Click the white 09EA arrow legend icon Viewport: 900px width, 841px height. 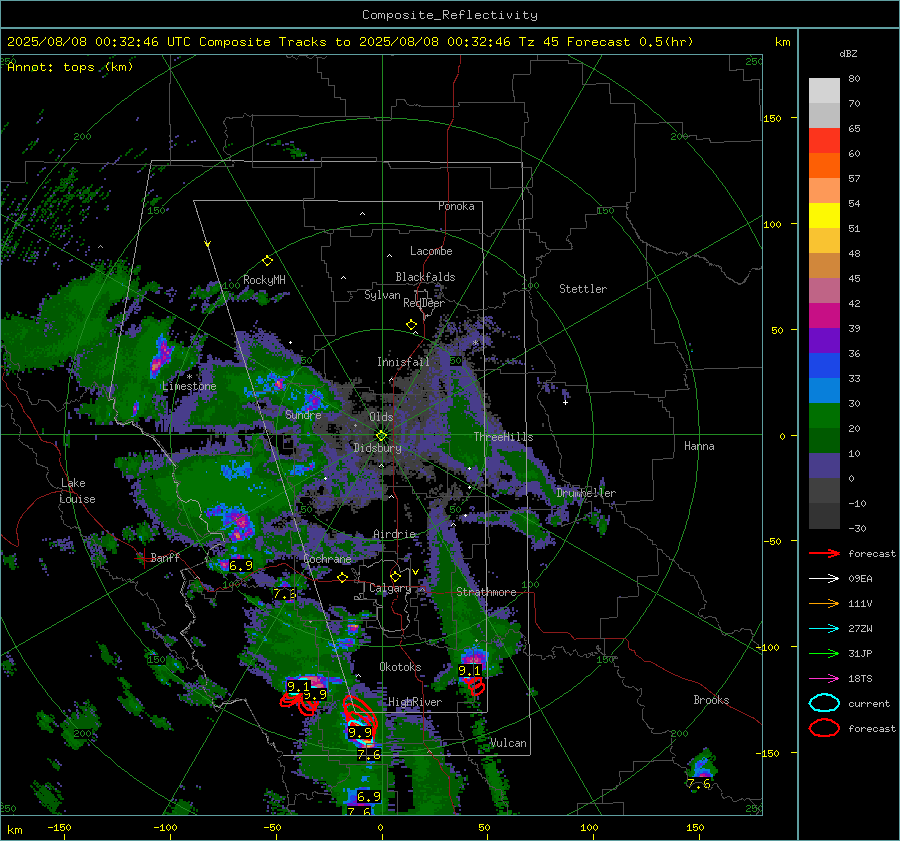824,579
